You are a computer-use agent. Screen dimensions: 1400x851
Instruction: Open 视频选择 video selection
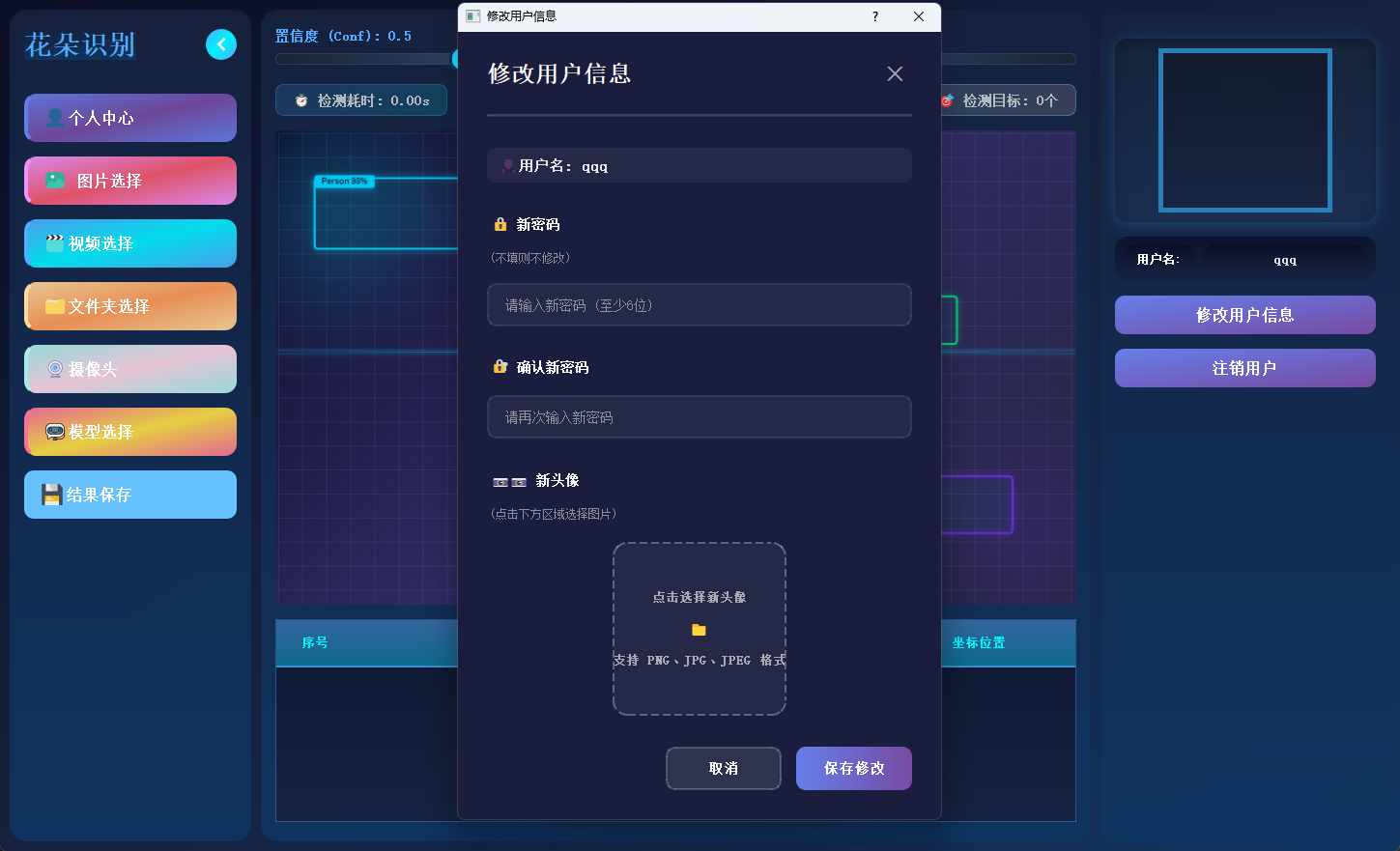130,243
